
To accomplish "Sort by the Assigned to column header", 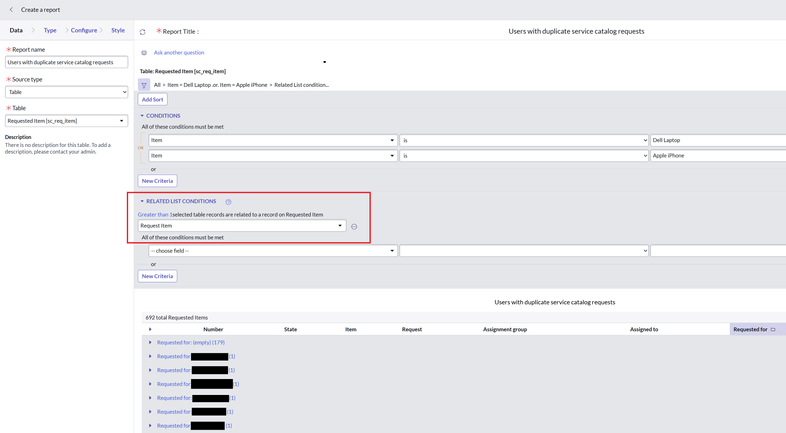I will click(644, 329).
